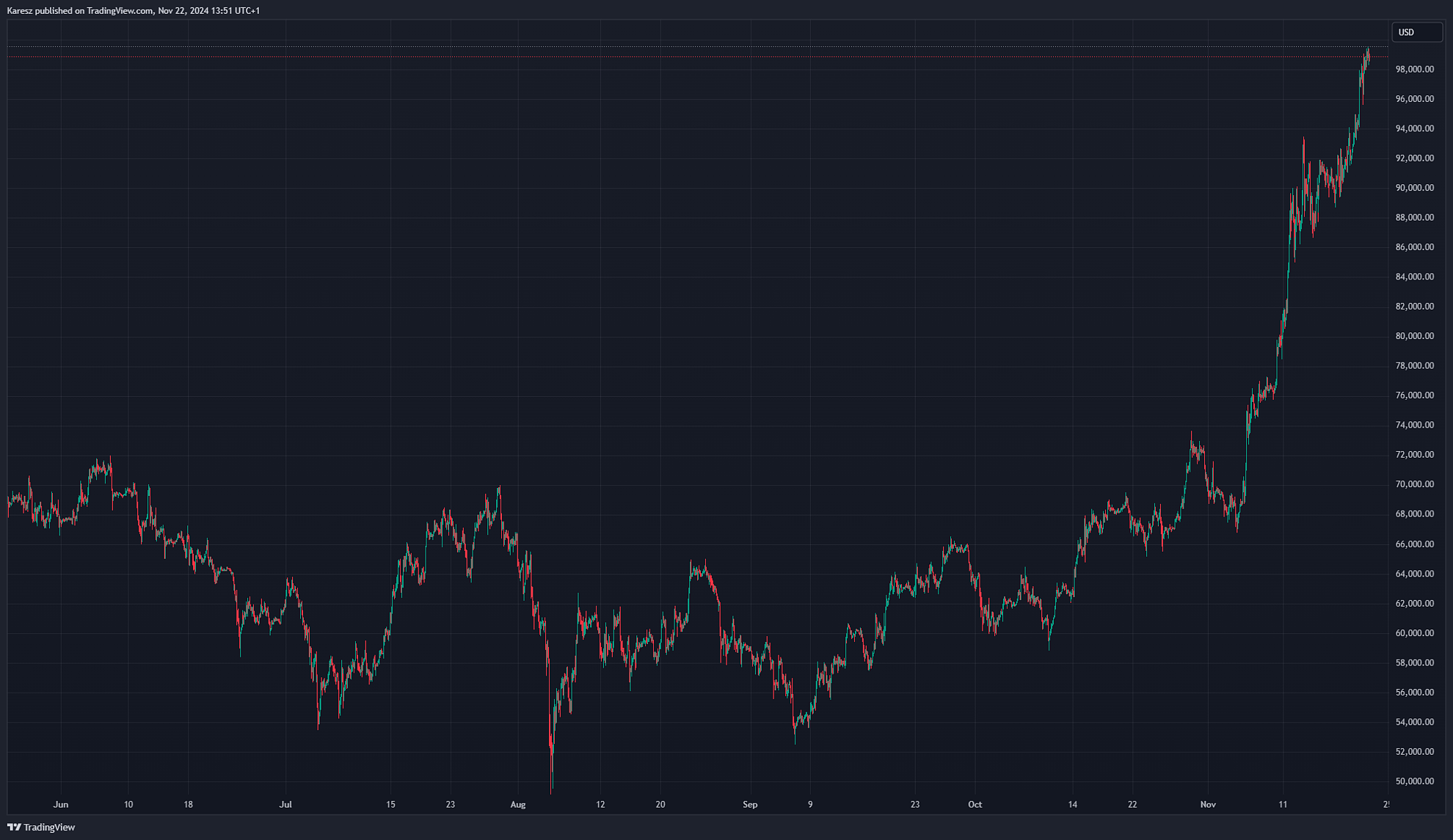Click the TradingView wordmark text
The width and height of the screenshot is (1453, 840).
click(x=49, y=828)
